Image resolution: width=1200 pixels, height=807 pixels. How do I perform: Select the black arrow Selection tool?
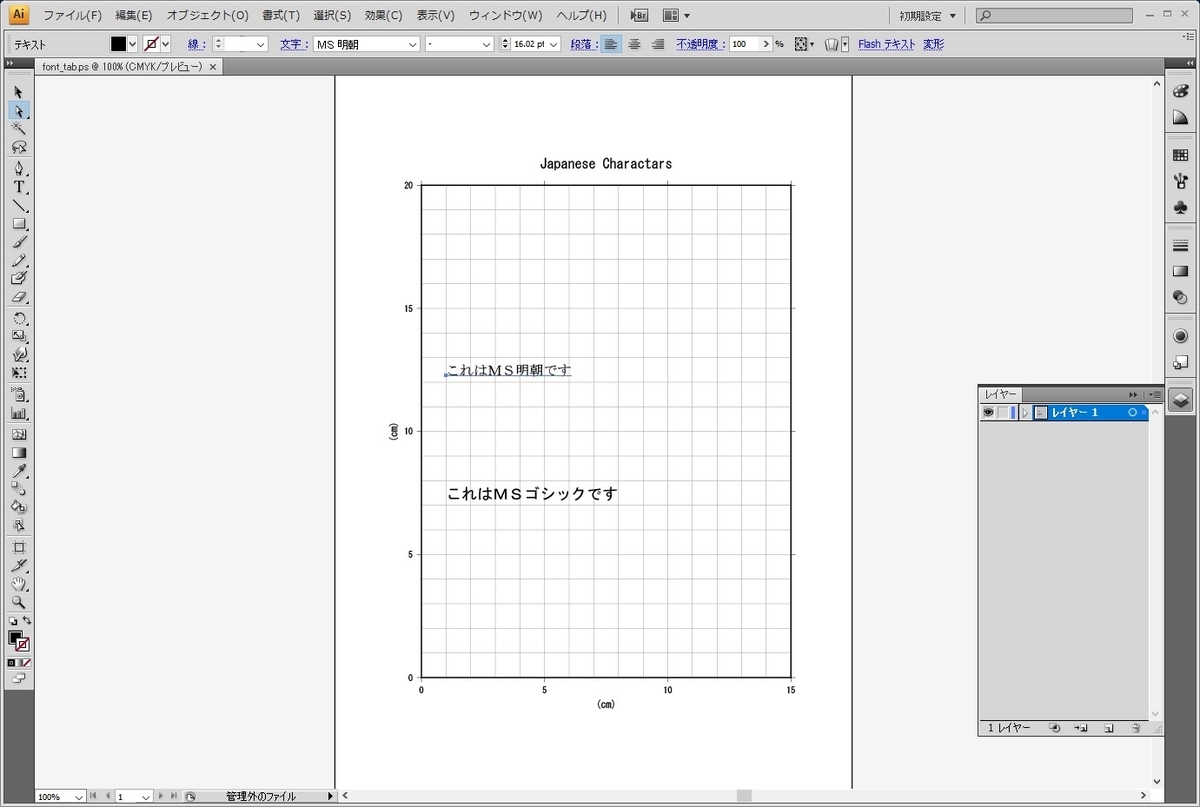(x=19, y=92)
